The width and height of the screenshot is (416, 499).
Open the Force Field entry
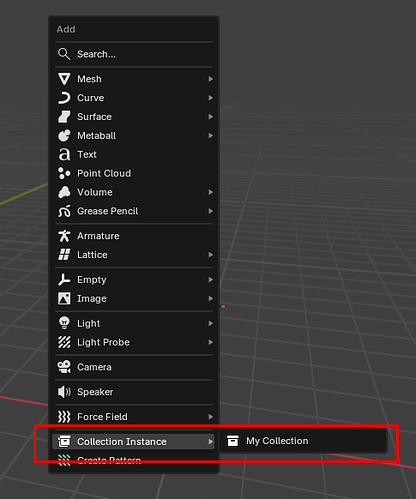click(134, 417)
